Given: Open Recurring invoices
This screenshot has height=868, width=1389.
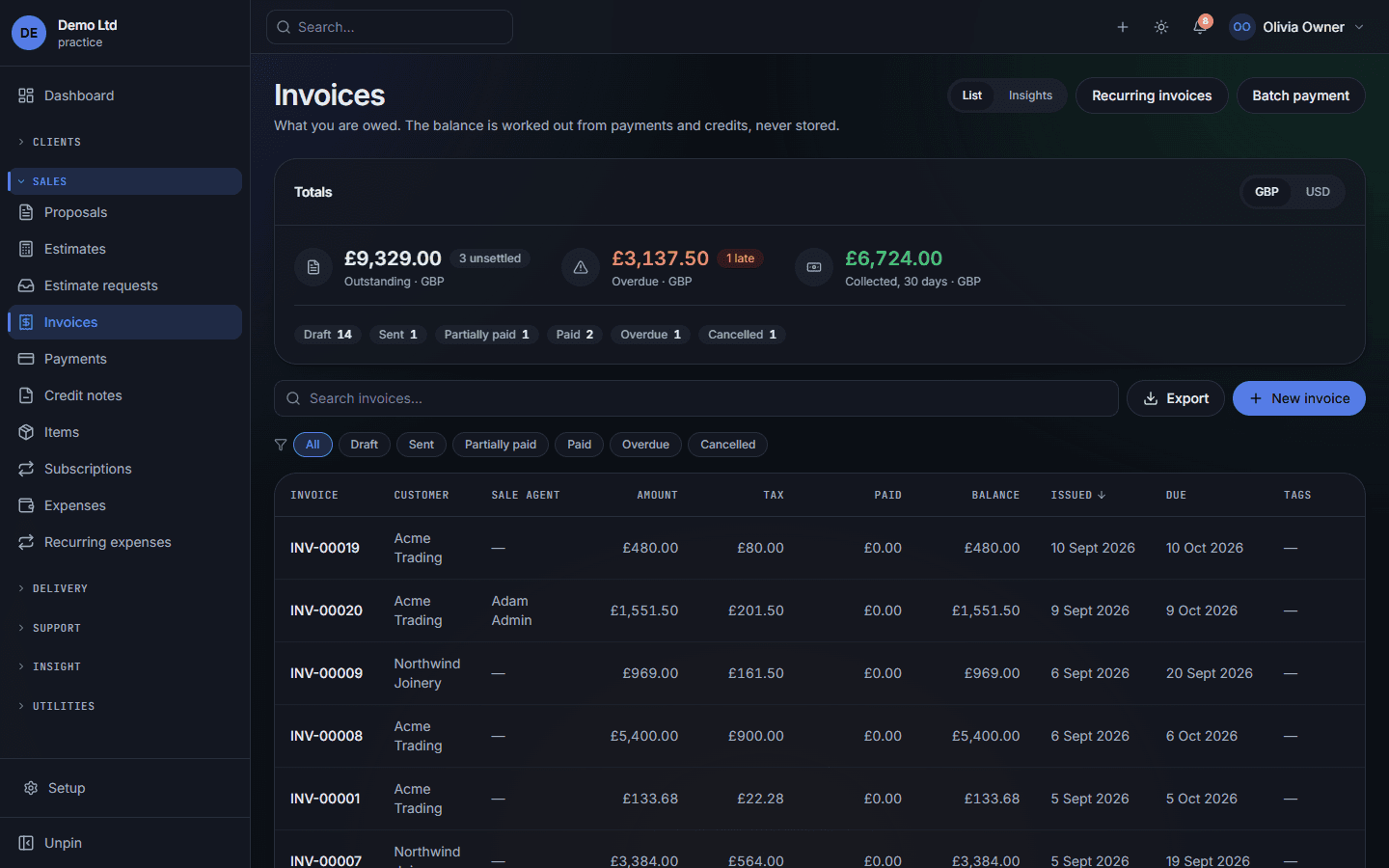Looking at the screenshot, I should pos(1152,95).
